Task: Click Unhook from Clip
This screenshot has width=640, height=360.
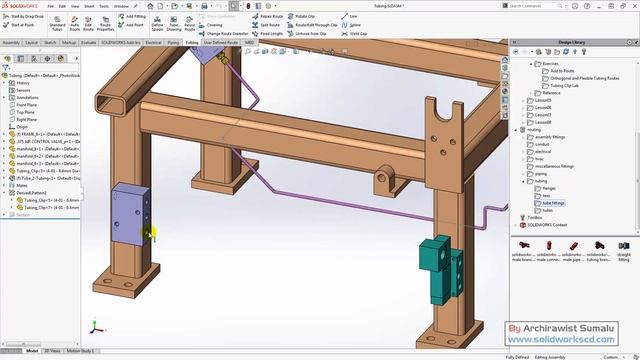Action: [x=307, y=33]
